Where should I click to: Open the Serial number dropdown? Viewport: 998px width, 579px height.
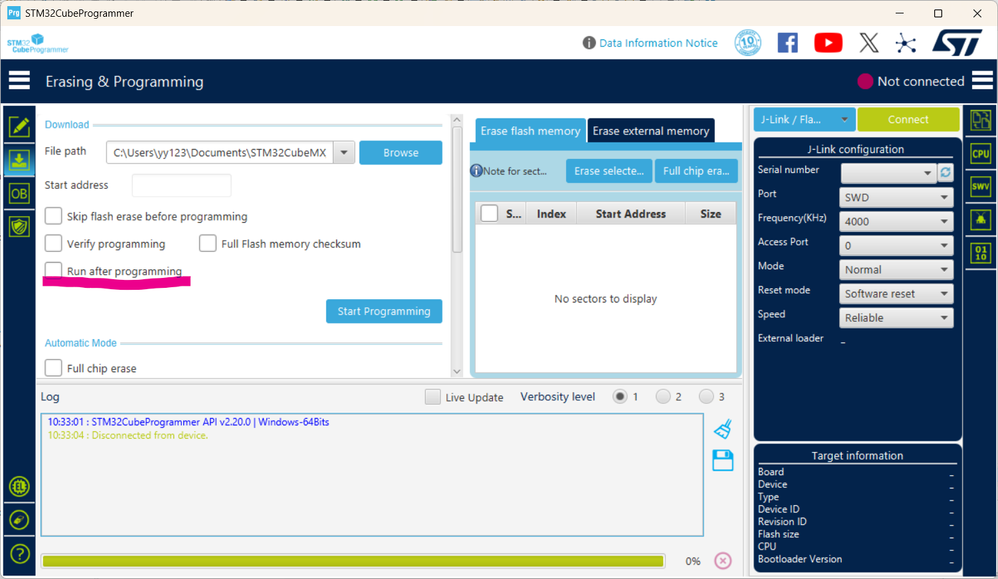point(889,173)
